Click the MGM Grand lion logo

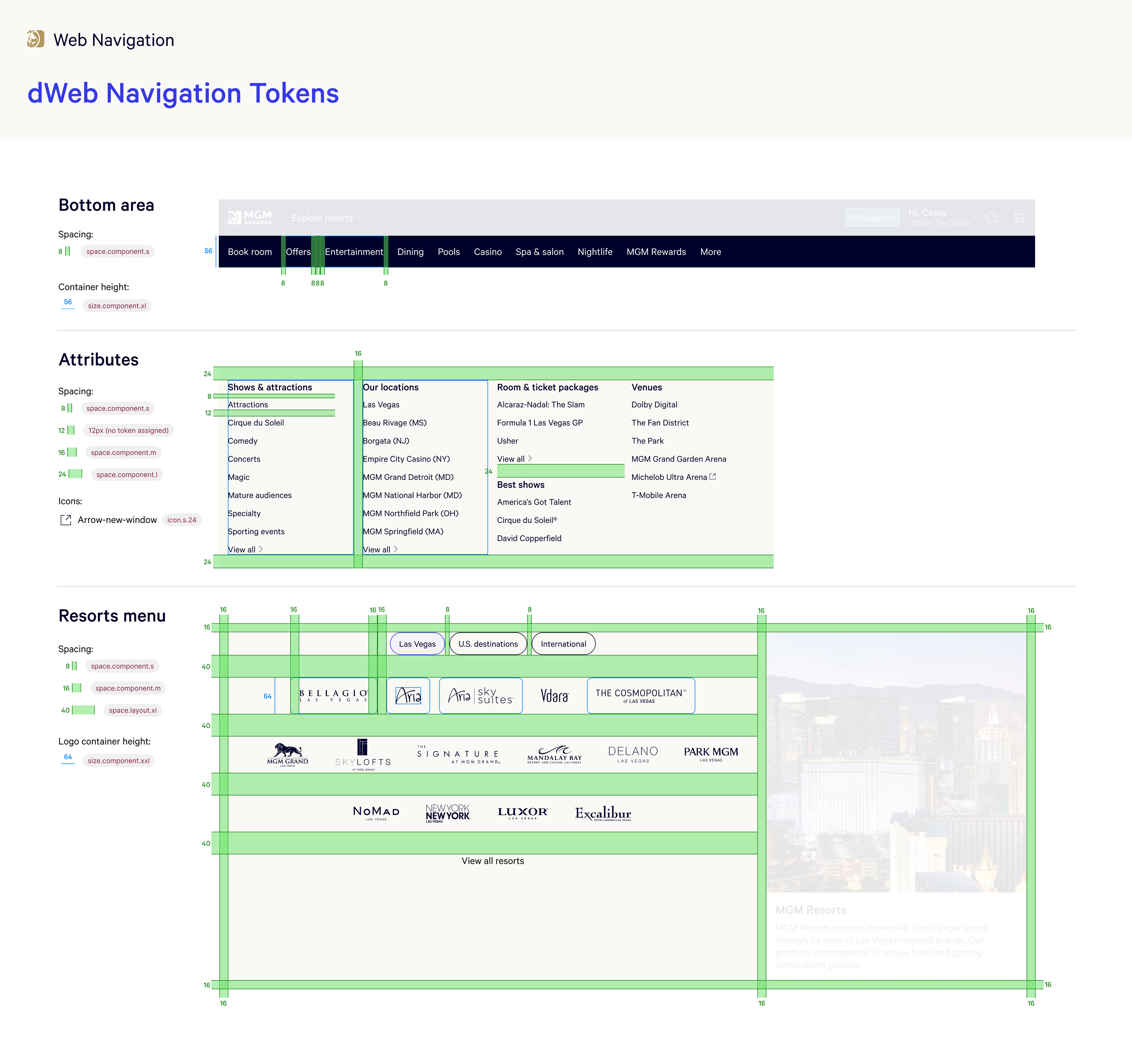pos(287,755)
